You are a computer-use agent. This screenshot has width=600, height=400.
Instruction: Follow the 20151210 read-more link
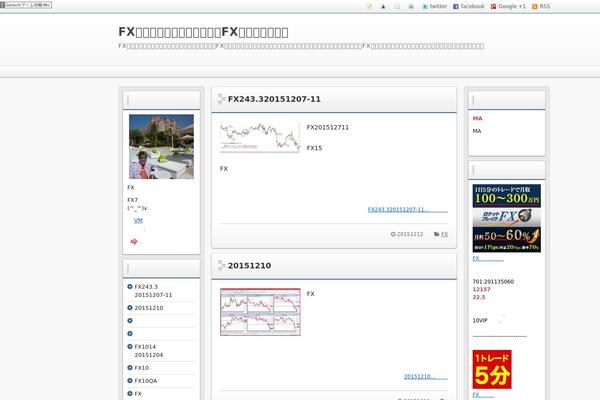[426, 377]
